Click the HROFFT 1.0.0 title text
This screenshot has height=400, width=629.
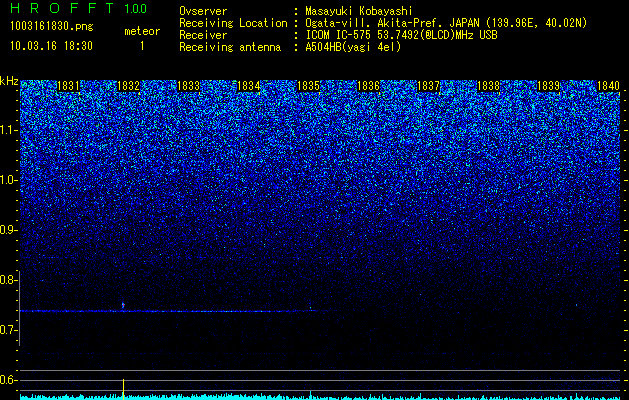[79, 8]
